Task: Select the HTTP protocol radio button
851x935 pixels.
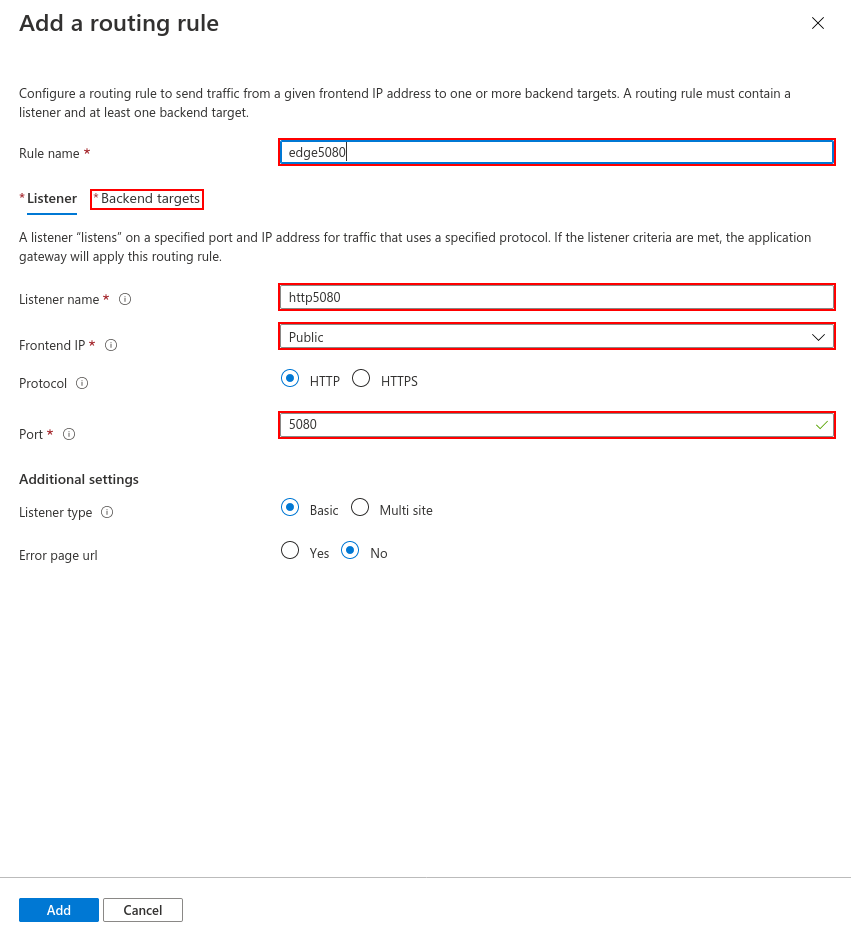Action: (x=290, y=379)
